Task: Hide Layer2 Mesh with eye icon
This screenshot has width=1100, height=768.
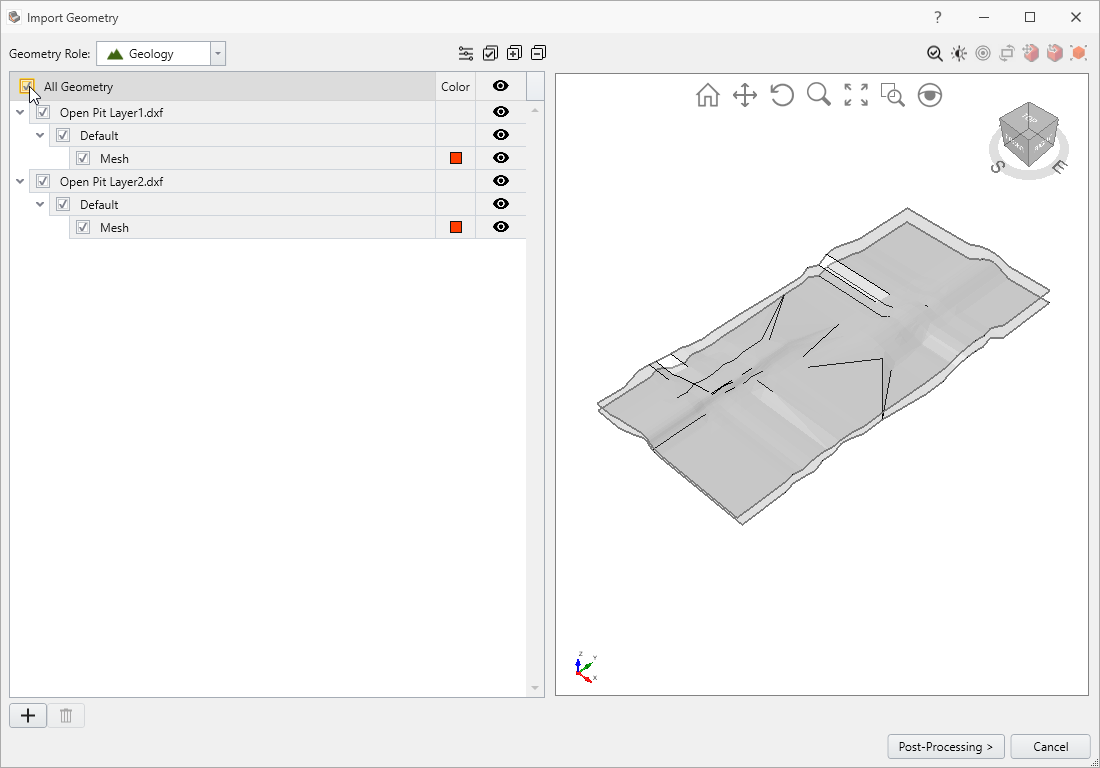Action: 500,227
